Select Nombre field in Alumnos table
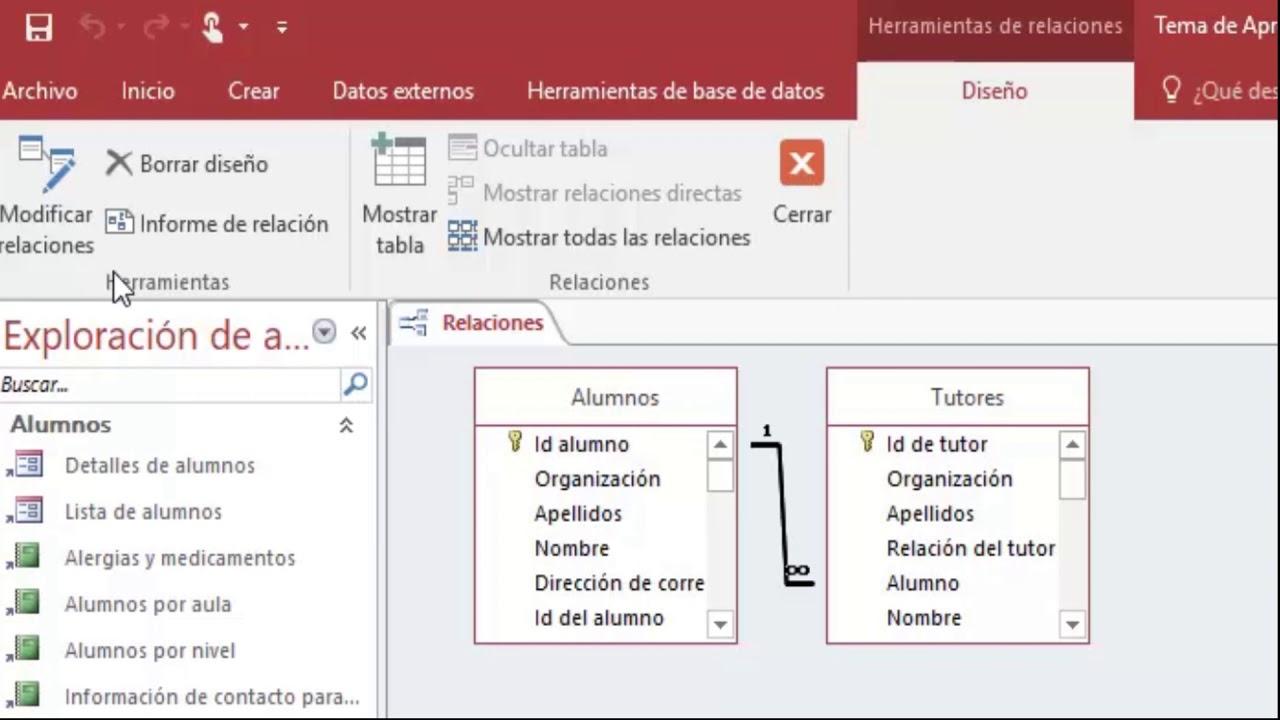The image size is (1280, 720). click(571, 548)
